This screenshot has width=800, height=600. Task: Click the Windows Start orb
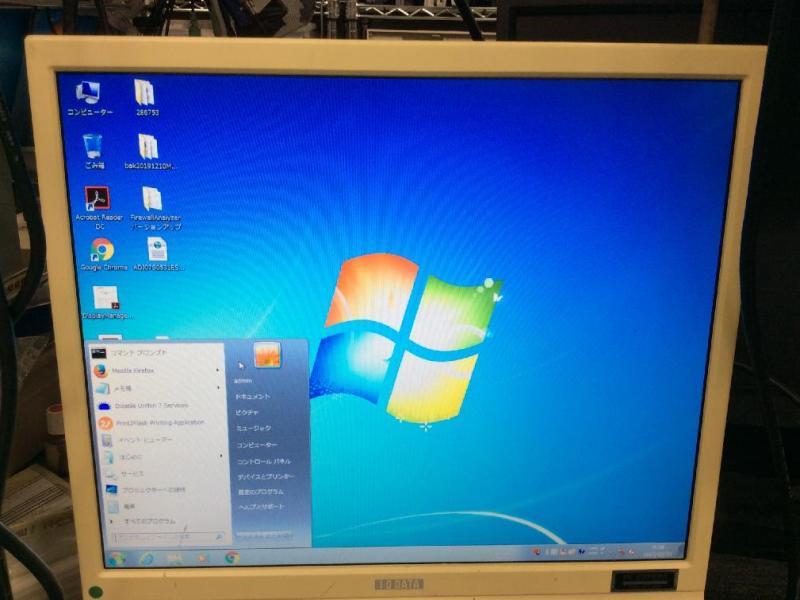(116, 559)
